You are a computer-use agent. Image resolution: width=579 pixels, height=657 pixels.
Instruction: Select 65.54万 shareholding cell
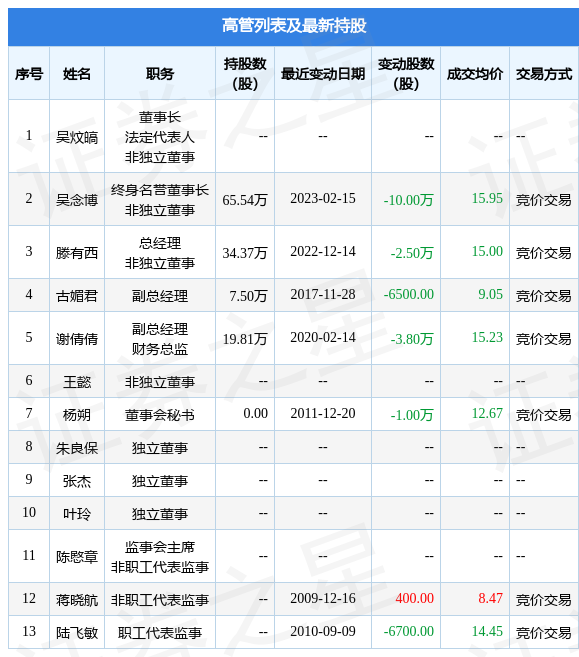(x=245, y=200)
